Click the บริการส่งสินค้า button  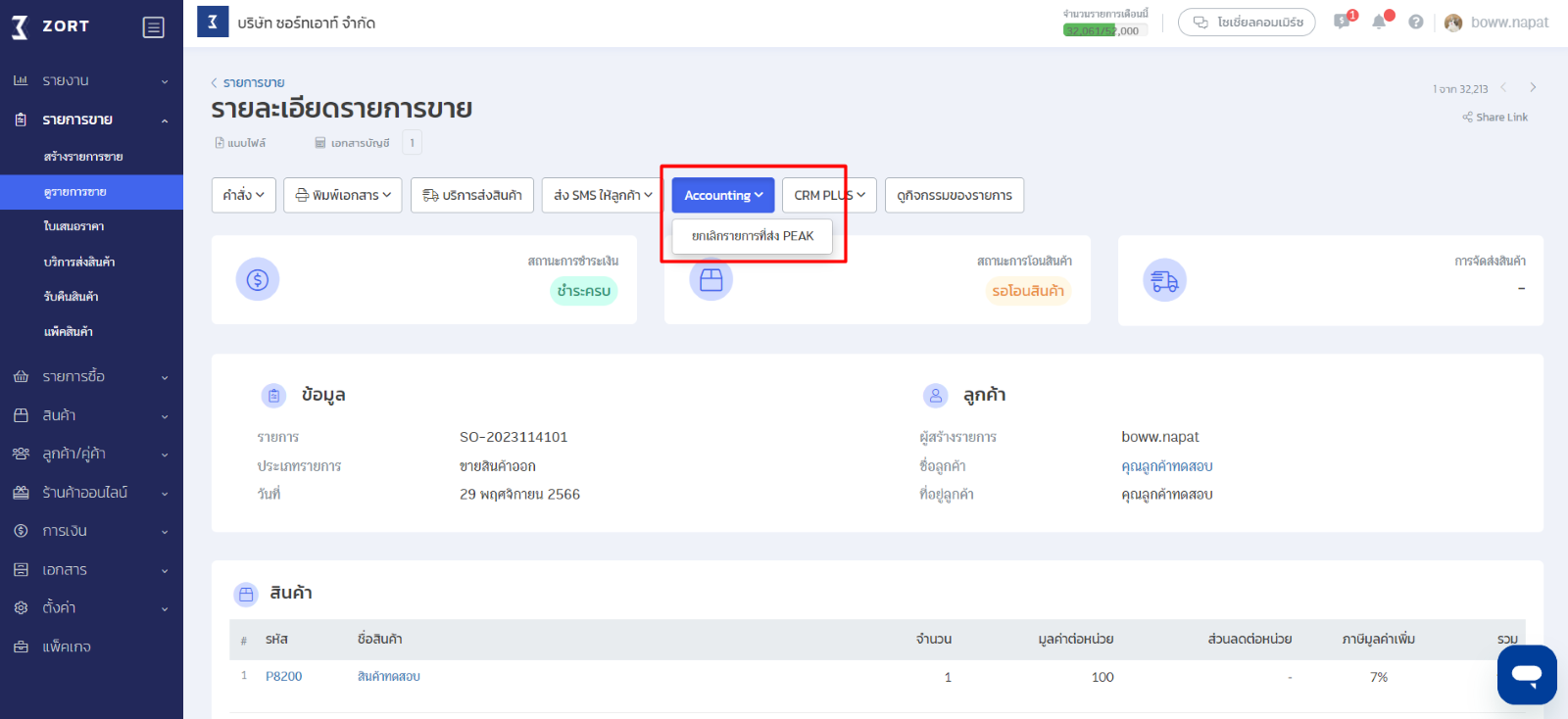[471, 195]
